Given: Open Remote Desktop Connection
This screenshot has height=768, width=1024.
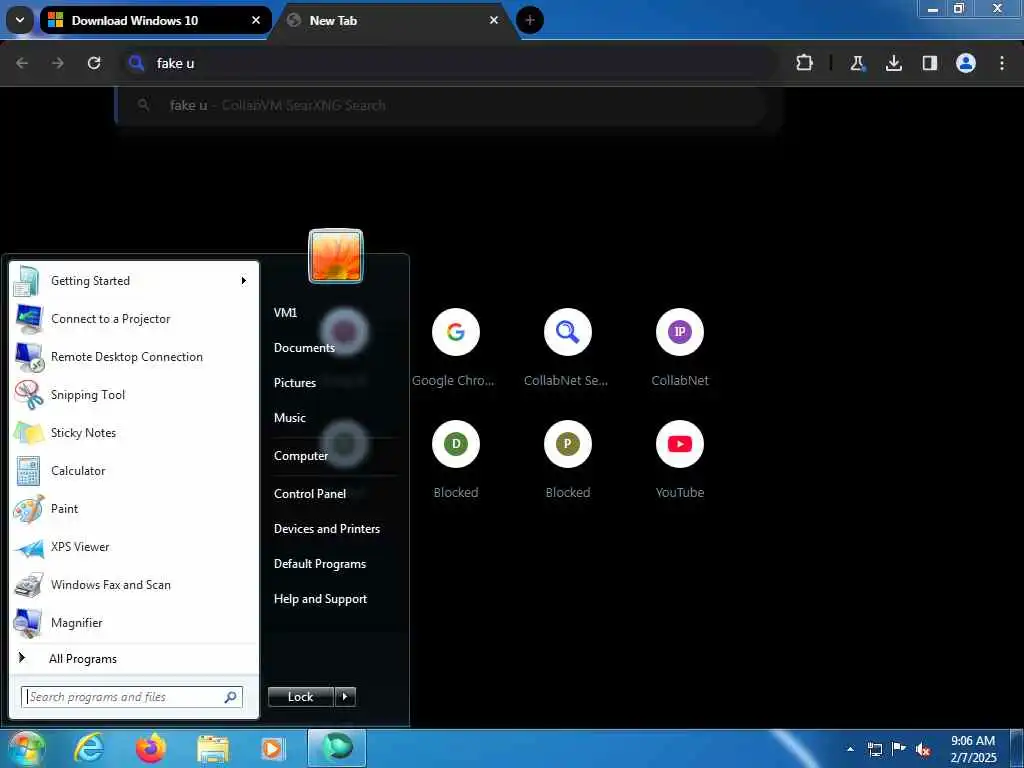Looking at the screenshot, I should [x=134, y=357].
